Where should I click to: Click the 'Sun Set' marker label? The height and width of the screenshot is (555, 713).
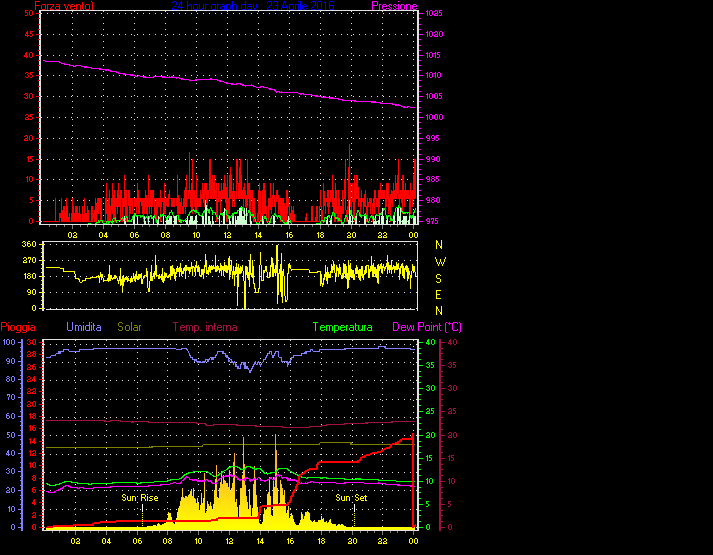point(351,498)
